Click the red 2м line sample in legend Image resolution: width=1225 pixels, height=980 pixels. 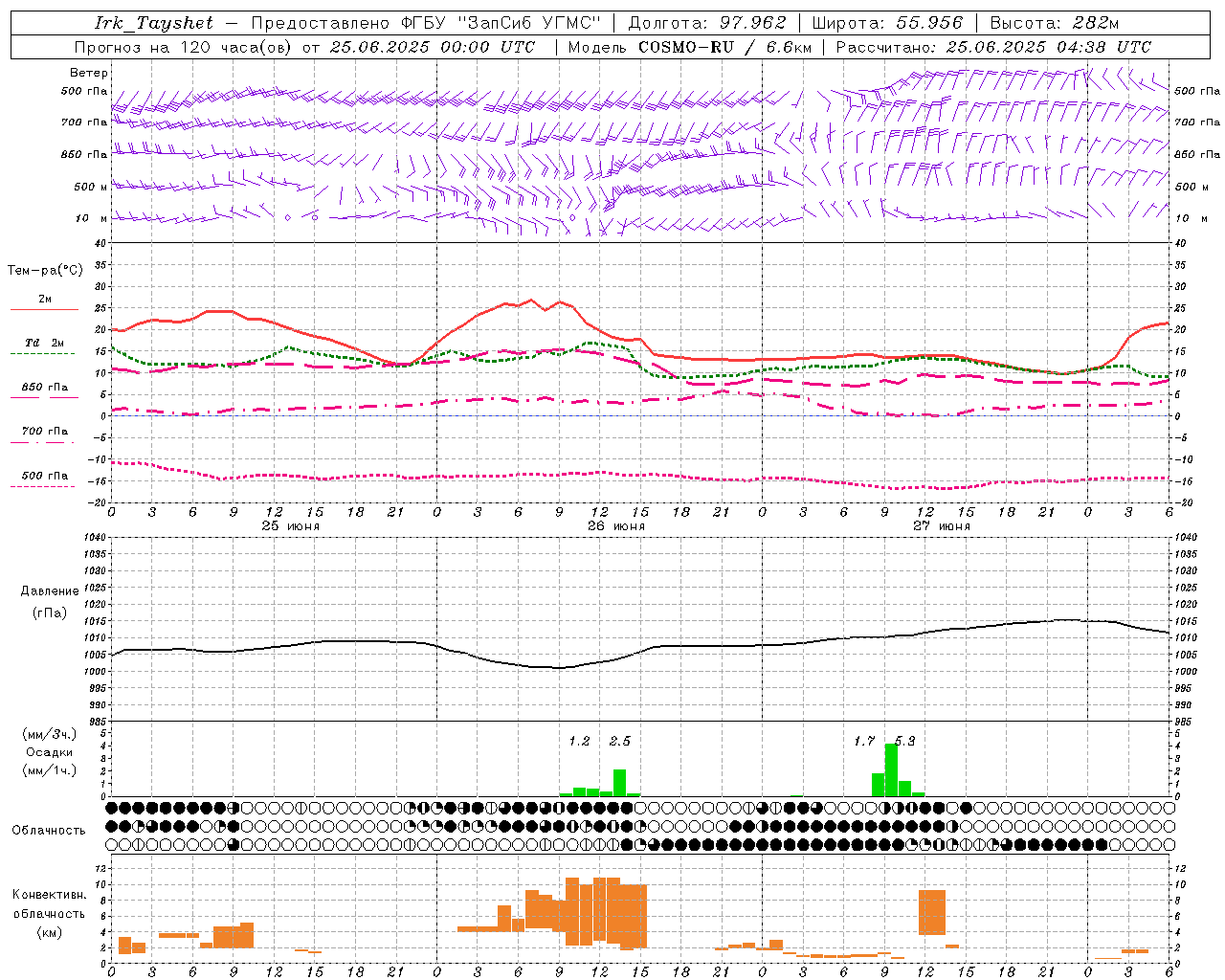(44, 310)
